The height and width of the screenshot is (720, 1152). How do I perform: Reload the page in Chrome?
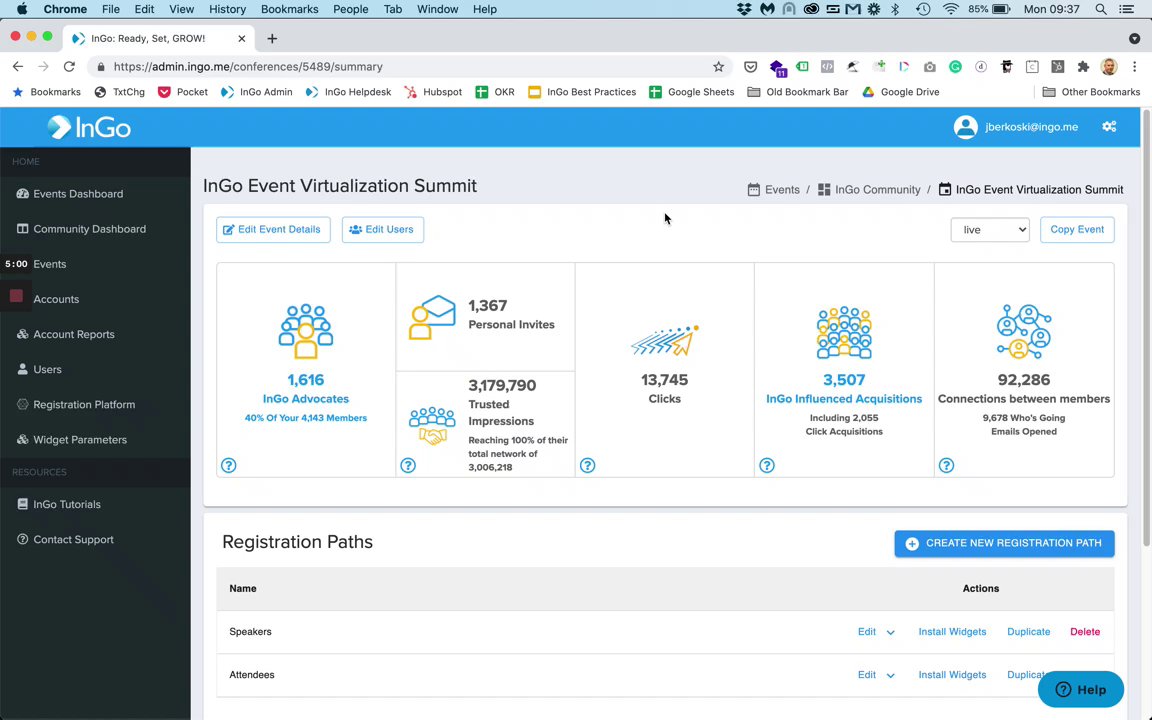(69, 67)
